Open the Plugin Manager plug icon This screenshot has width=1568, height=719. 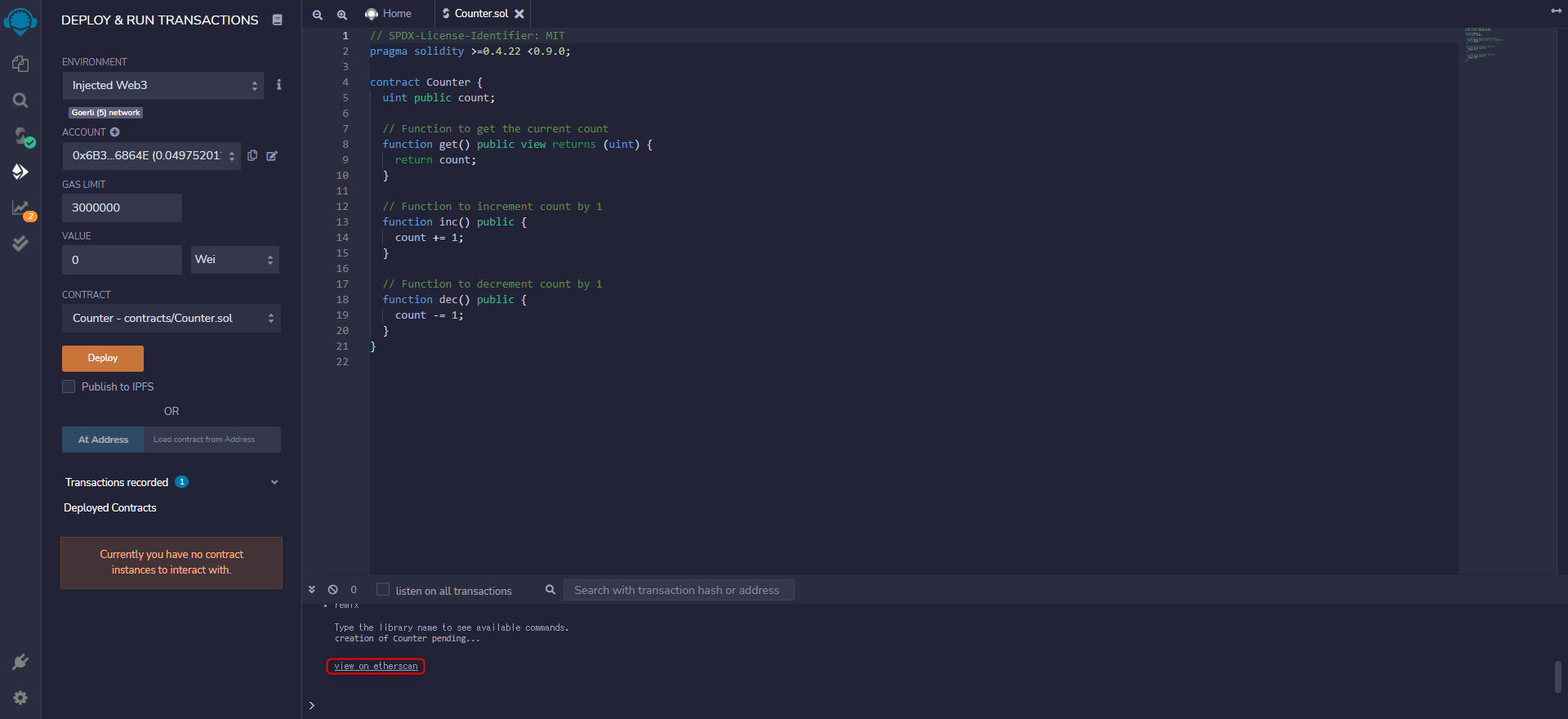[x=20, y=662]
